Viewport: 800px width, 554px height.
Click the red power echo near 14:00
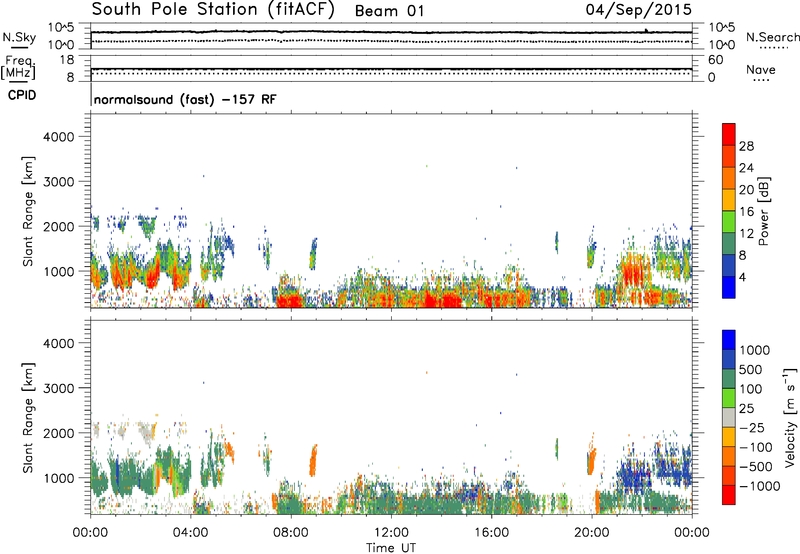pos(443,299)
